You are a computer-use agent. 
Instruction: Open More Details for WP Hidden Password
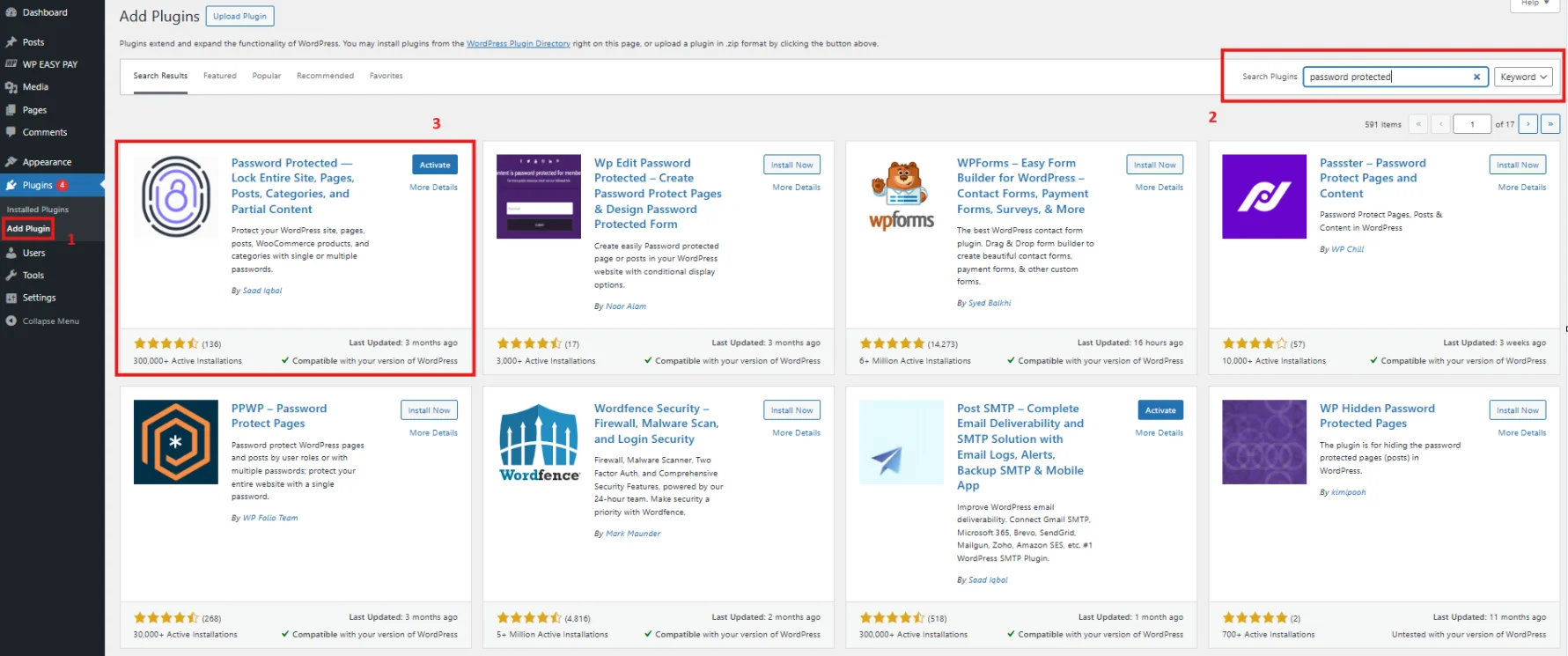pyautogui.click(x=1521, y=433)
